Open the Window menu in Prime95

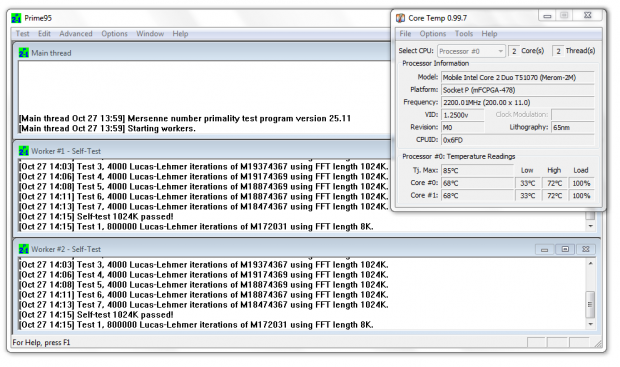click(x=150, y=34)
